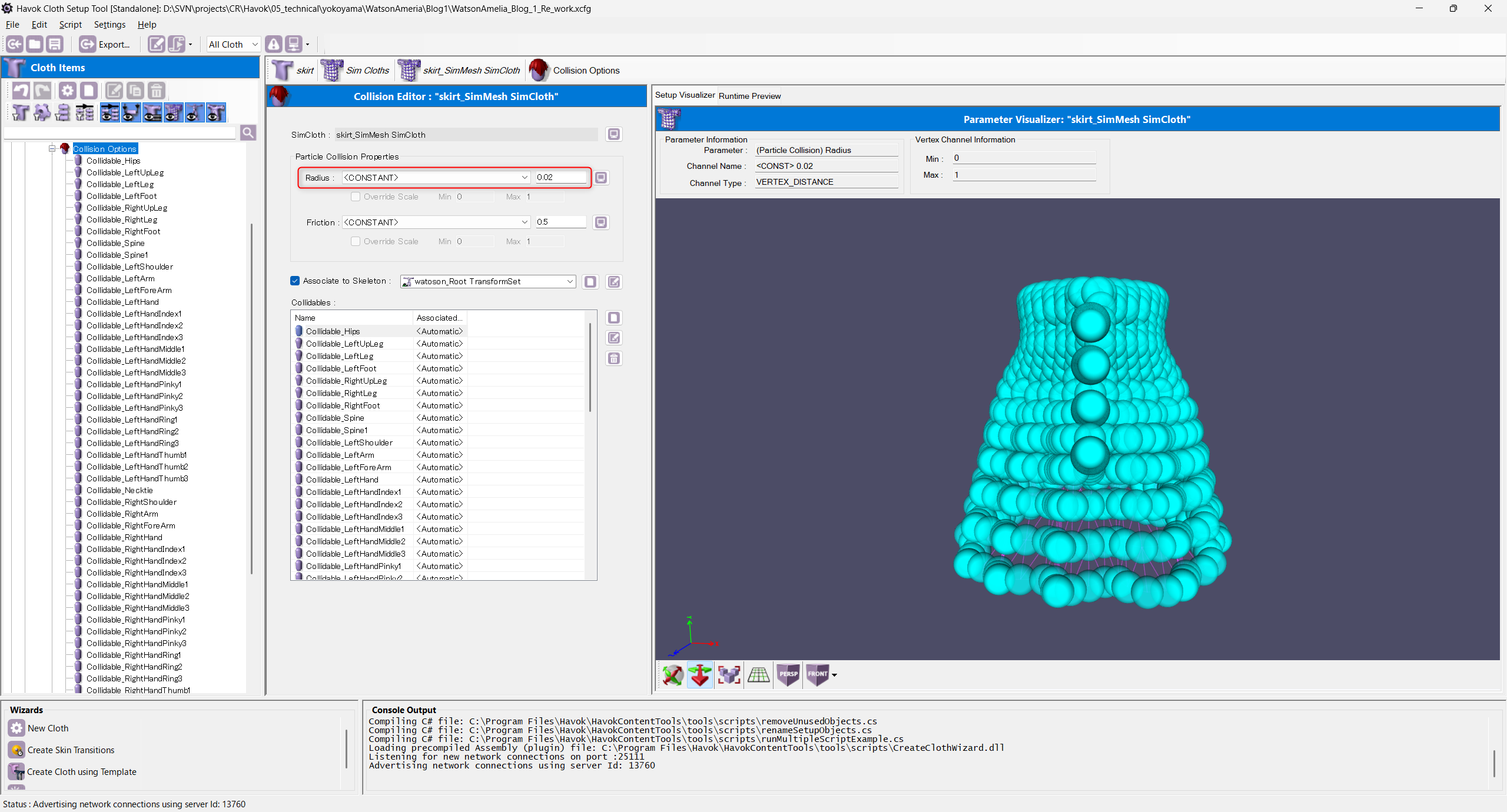Screen dimensions: 1507x812
Task: Open the Friction <CONSTANT> dropdown
Action: pyautogui.click(x=436, y=222)
